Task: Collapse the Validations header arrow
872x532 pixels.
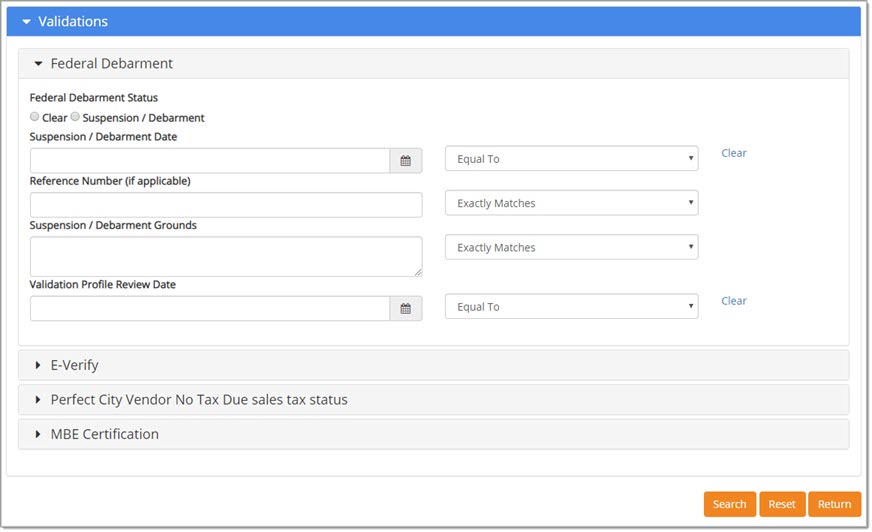Action: (x=26, y=22)
